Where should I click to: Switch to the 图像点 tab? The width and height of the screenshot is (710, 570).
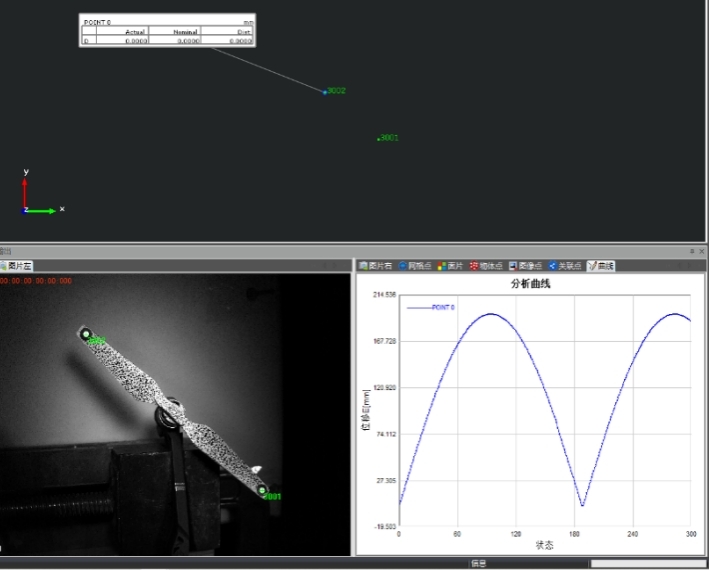tap(526, 266)
